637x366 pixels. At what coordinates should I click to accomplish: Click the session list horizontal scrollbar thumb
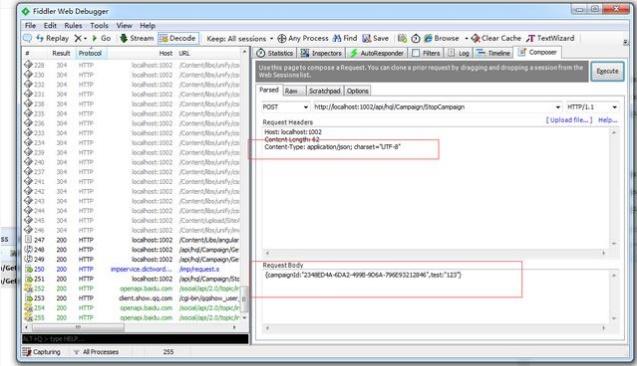[x=78, y=327]
